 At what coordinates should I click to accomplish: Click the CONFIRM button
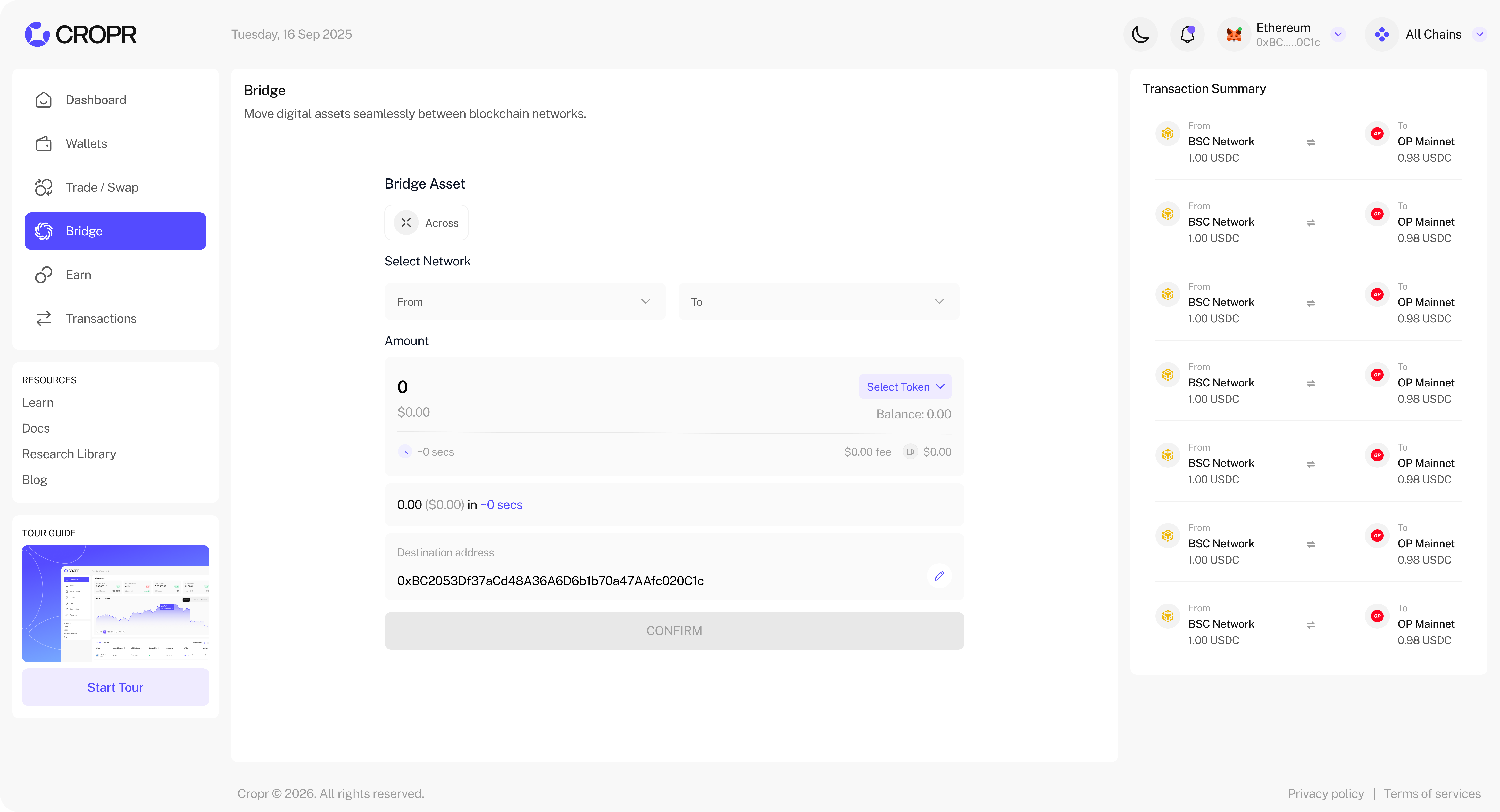coord(674,631)
